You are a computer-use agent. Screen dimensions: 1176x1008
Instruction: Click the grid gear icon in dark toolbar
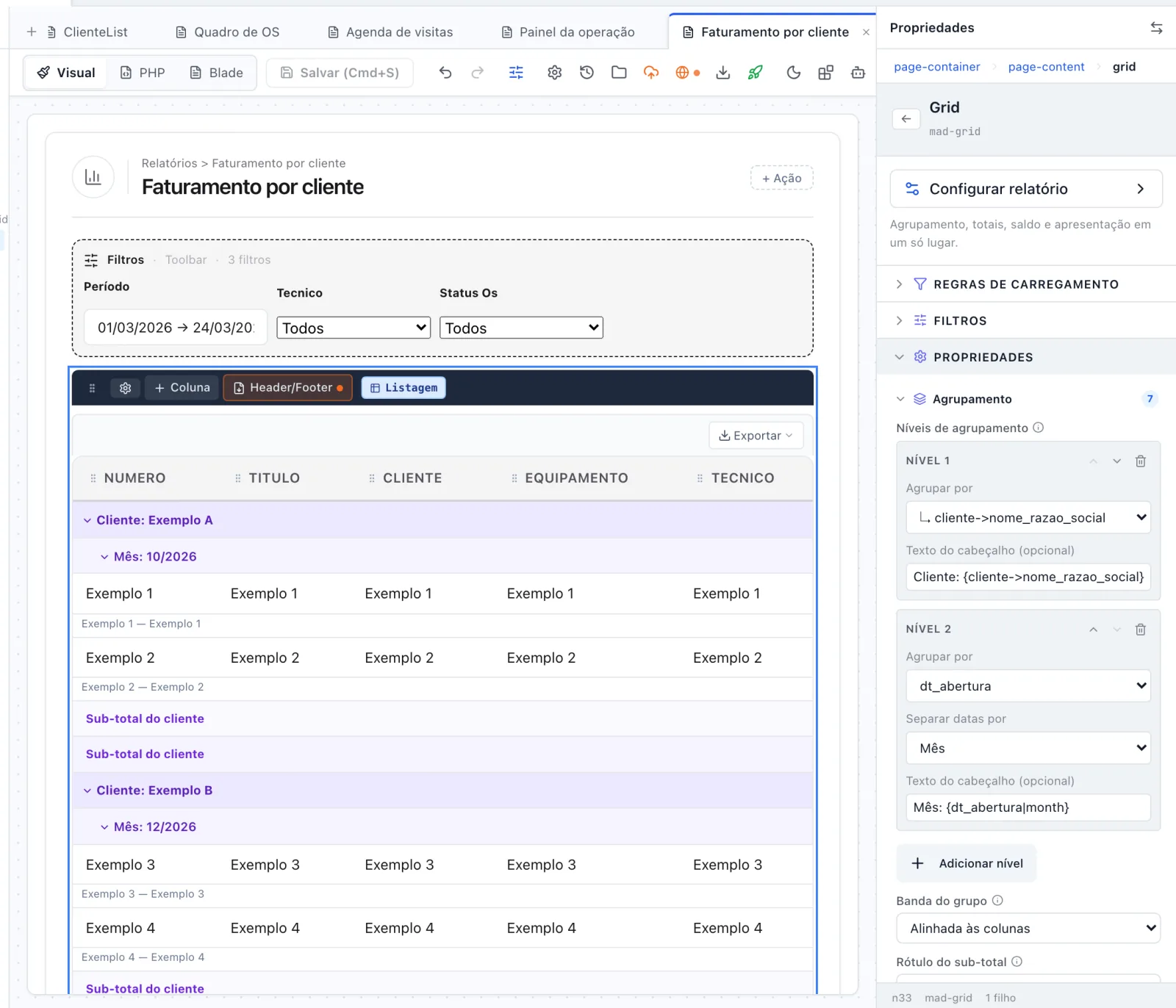coord(125,388)
